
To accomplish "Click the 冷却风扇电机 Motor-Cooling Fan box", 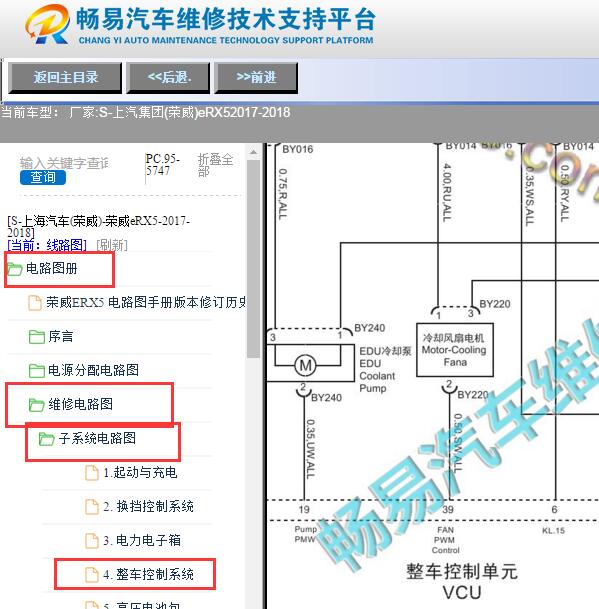I will click(455, 350).
